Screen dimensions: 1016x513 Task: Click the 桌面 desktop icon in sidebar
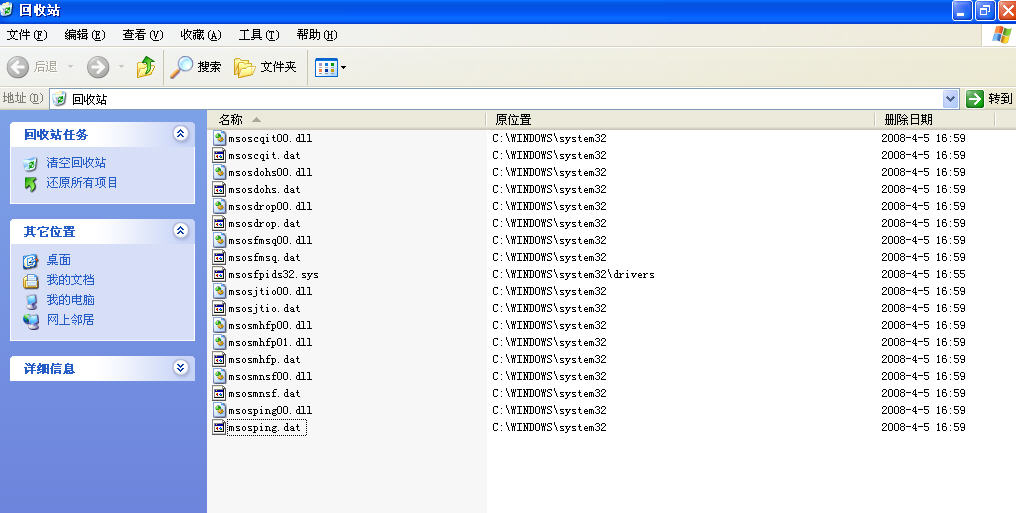point(30,261)
